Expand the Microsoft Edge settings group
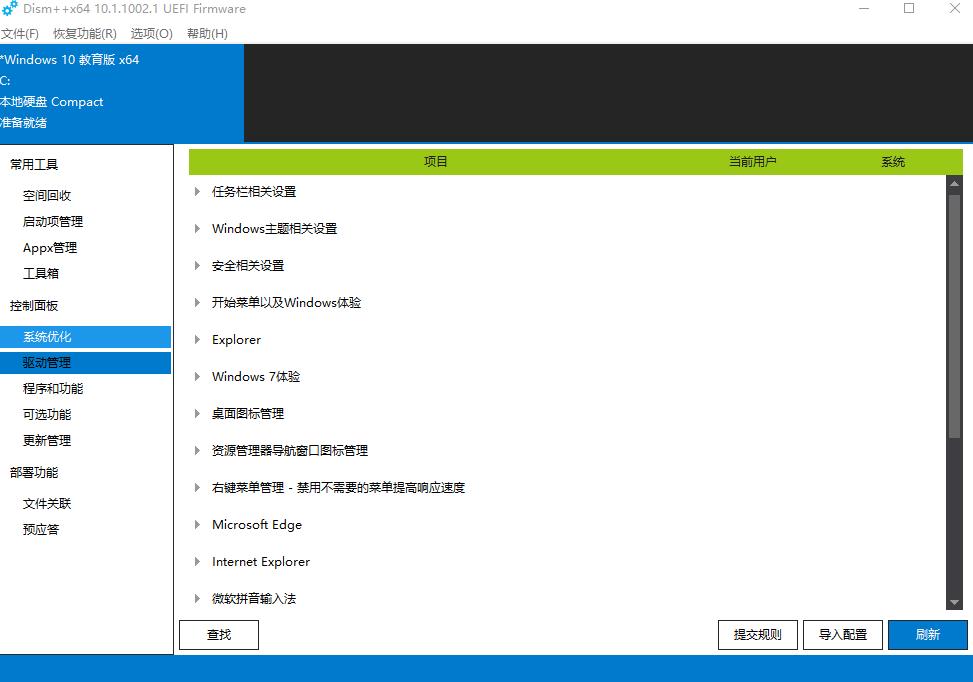 [196, 524]
